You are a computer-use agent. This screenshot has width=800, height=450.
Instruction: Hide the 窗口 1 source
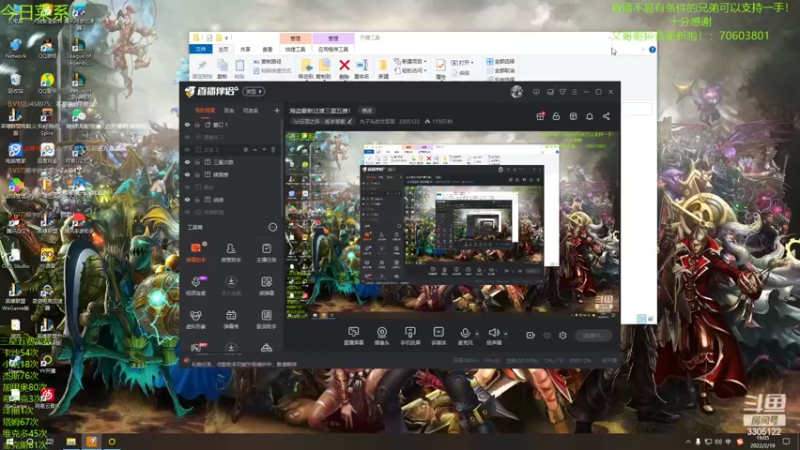pyautogui.click(x=187, y=124)
